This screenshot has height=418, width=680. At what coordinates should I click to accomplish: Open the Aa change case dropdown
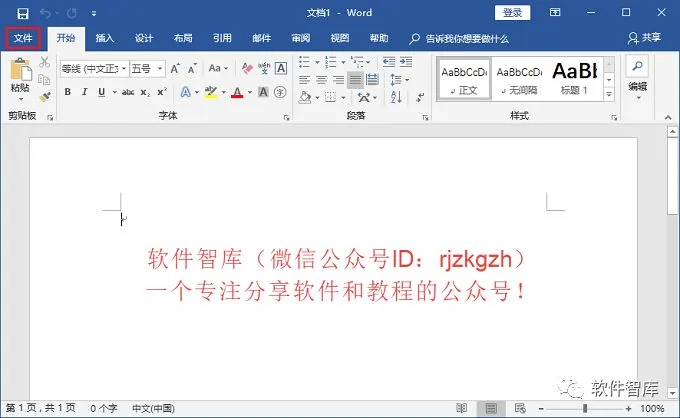click(218, 68)
